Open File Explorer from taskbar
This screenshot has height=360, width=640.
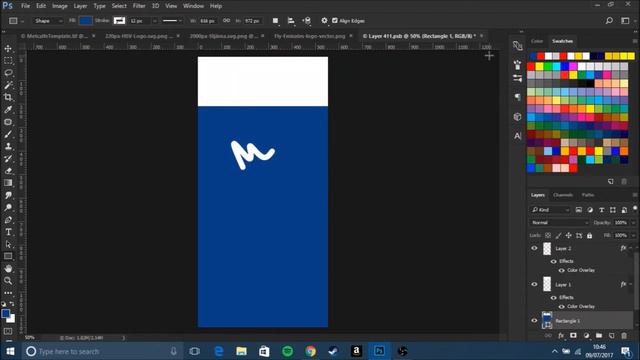pos(241,351)
